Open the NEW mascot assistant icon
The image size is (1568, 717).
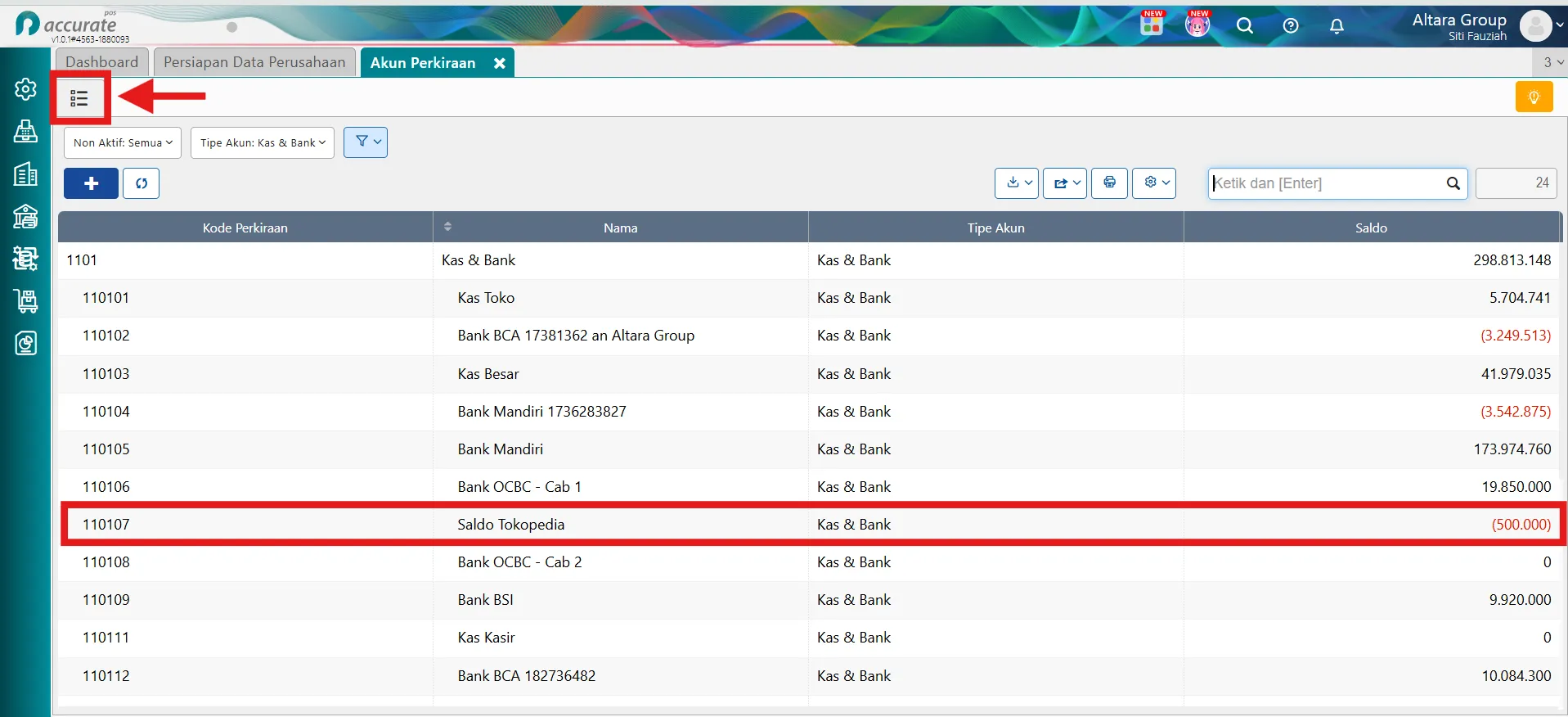point(1197,24)
